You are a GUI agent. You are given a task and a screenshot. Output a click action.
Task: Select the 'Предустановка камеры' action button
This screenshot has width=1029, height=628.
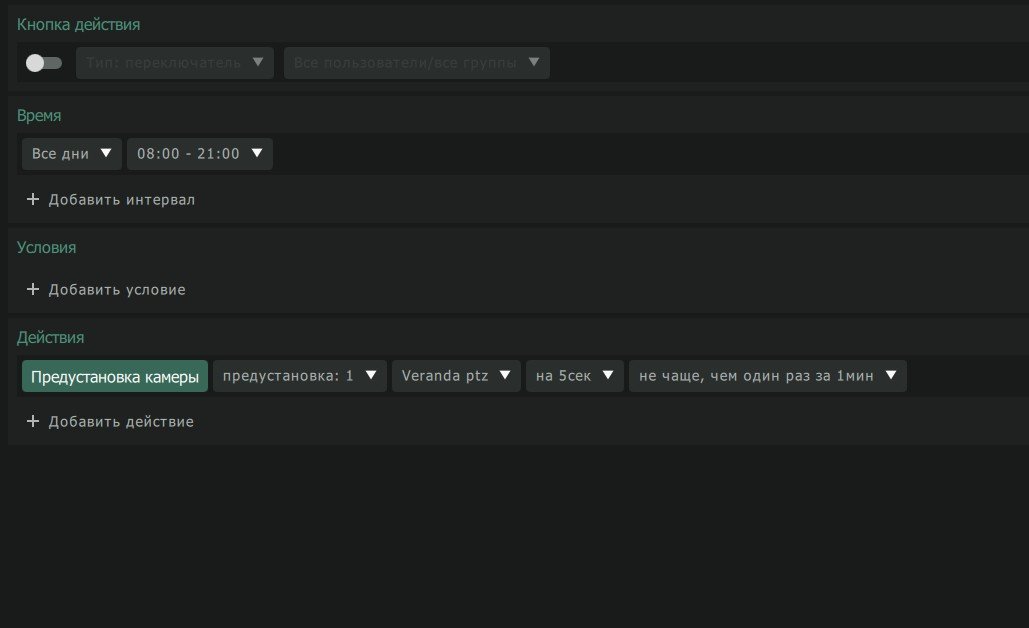[x=115, y=376]
